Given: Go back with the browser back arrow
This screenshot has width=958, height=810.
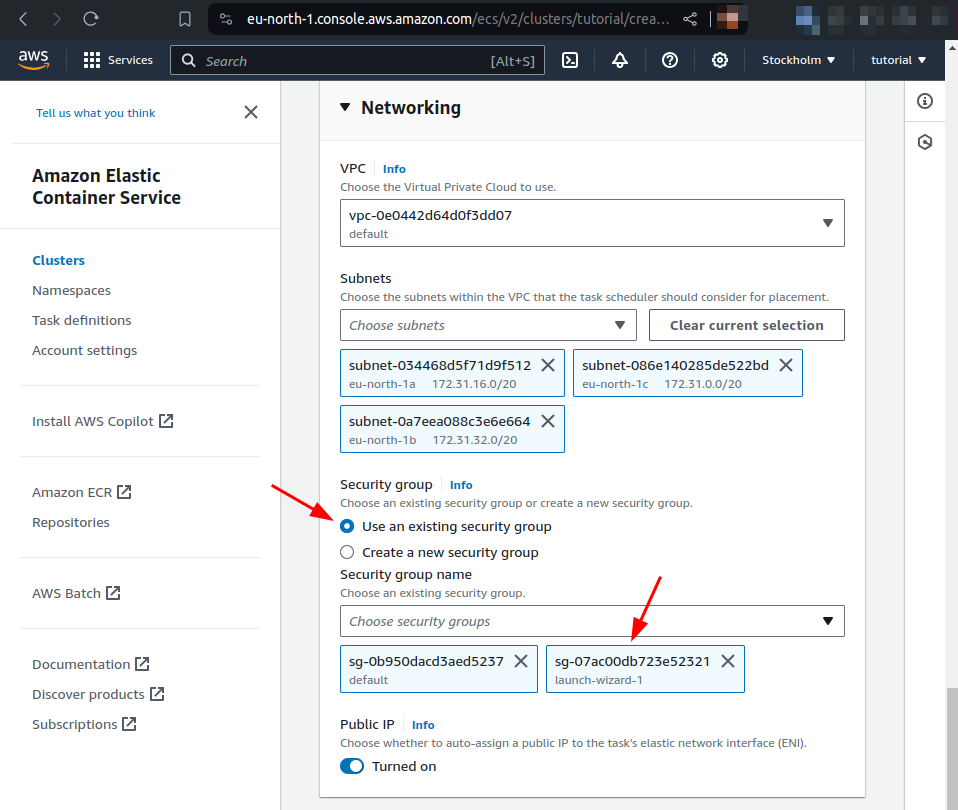Looking at the screenshot, I should (23, 20).
